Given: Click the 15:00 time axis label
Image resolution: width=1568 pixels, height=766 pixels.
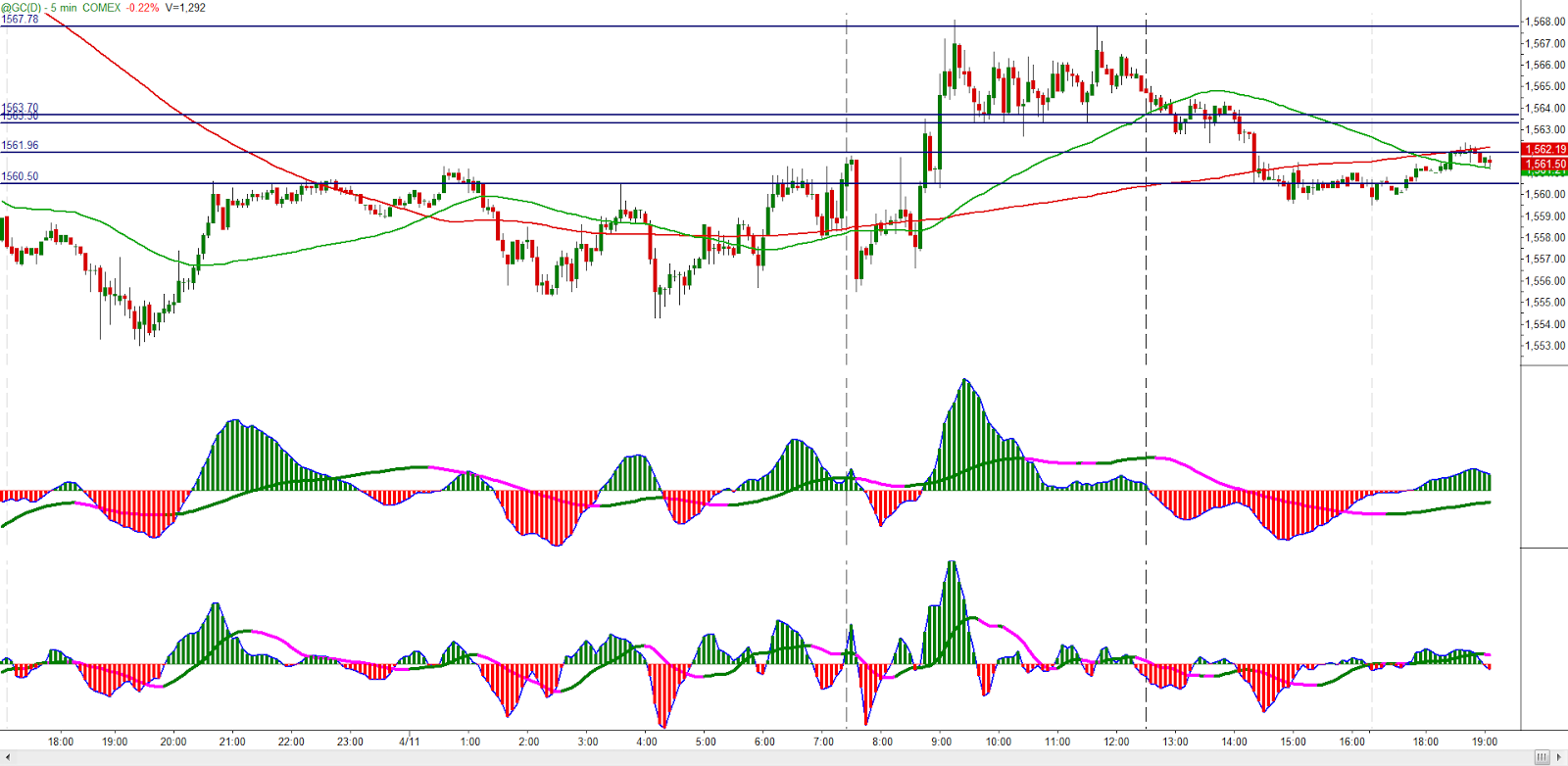Looking at the screenshot, I should 1293,742.
